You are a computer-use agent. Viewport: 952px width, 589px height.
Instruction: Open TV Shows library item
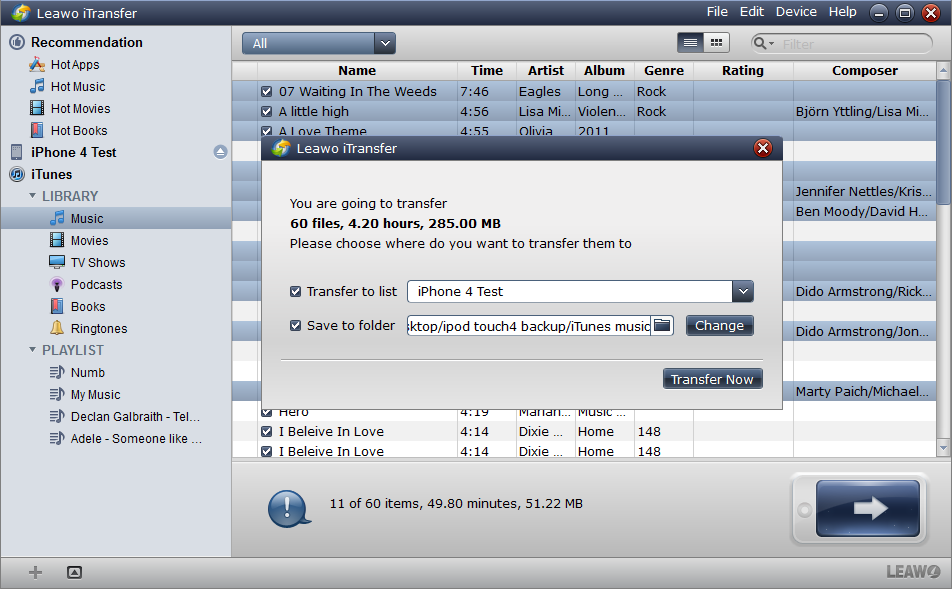click(x=98, y=262)
